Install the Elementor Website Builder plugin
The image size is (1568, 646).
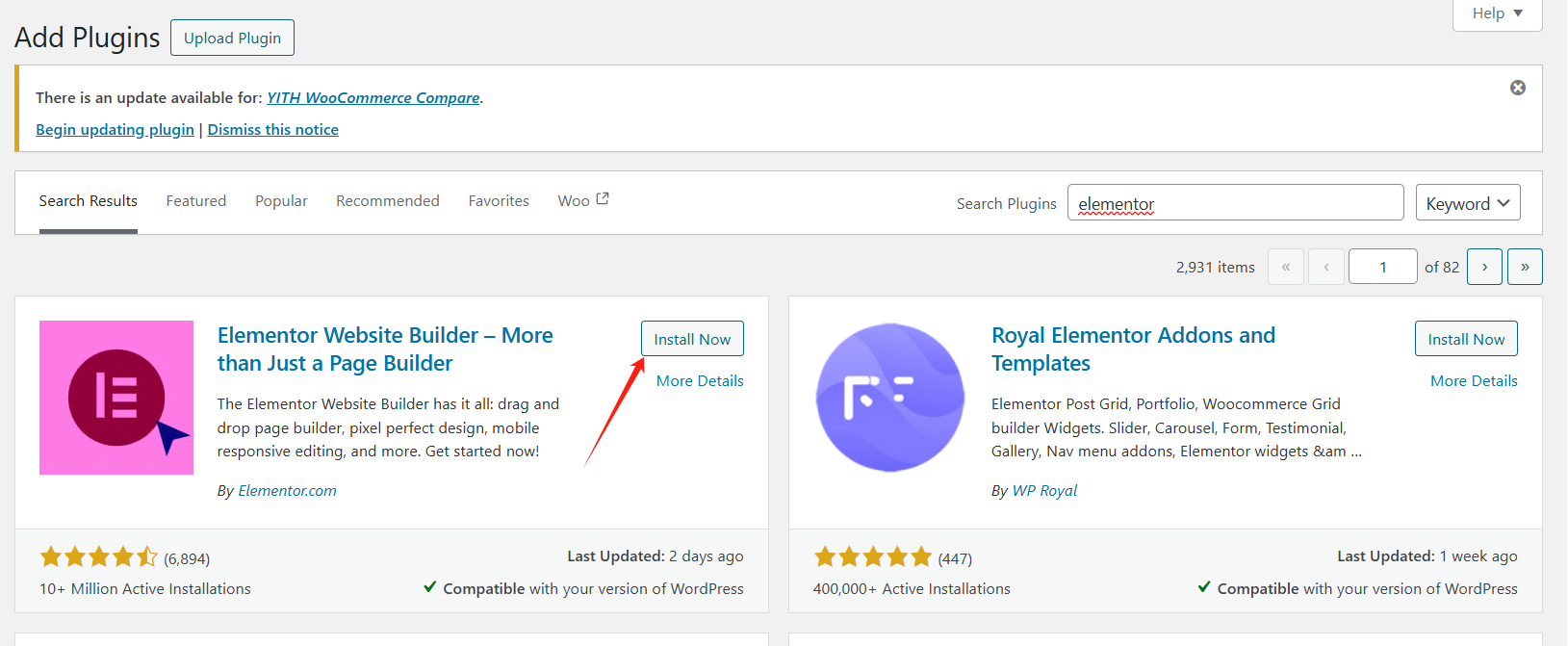692,339
